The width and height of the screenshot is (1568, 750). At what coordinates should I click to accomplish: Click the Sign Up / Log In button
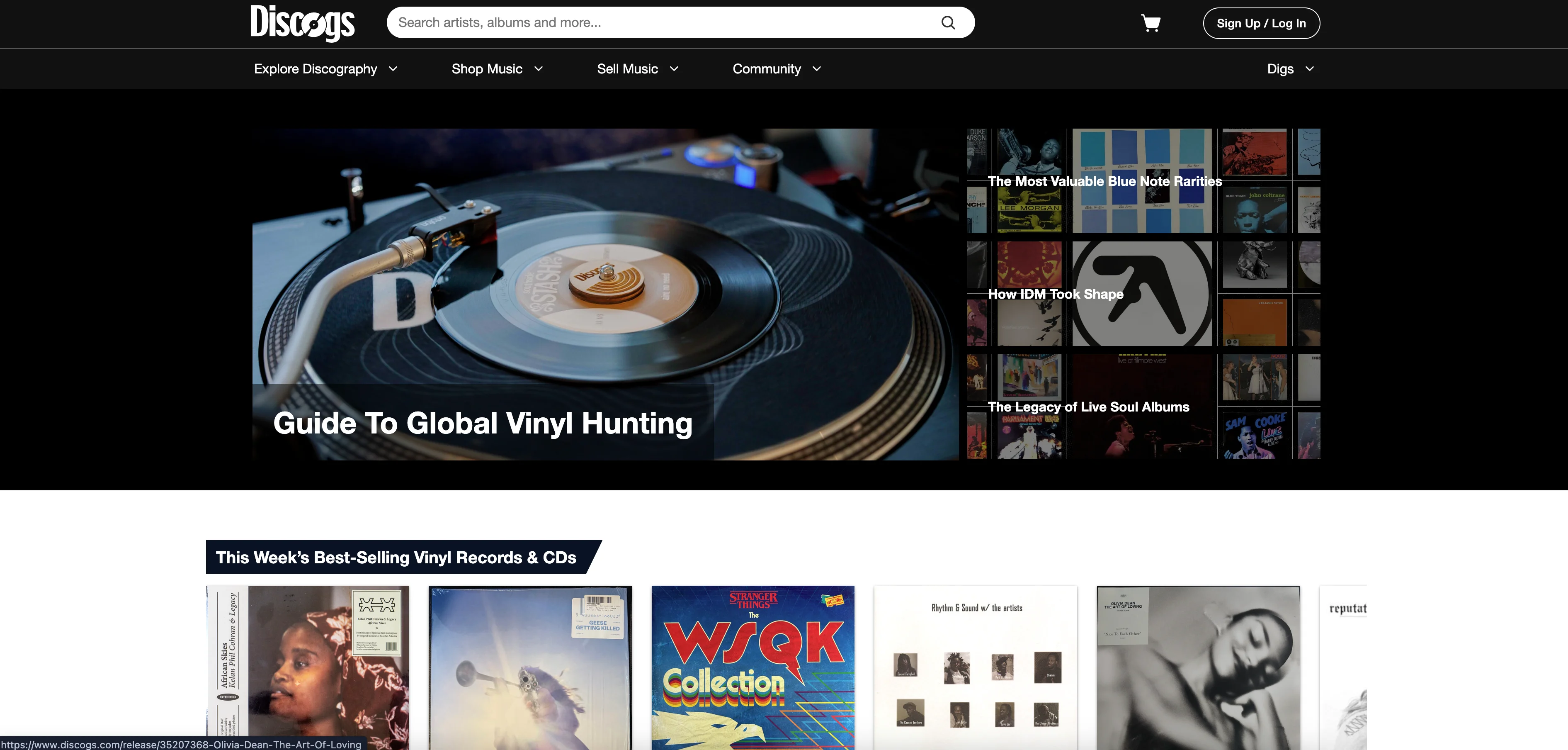tap(1261, 23)
